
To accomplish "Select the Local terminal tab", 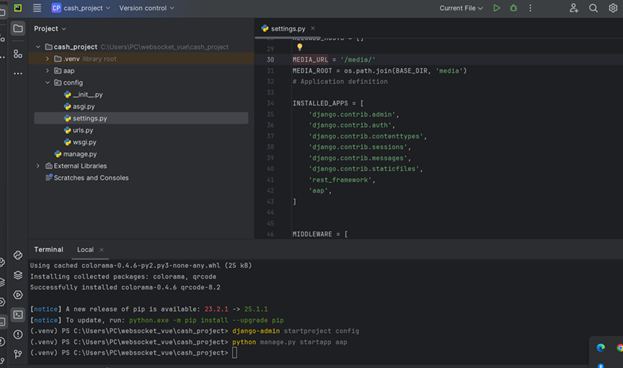I will (85, 250).
